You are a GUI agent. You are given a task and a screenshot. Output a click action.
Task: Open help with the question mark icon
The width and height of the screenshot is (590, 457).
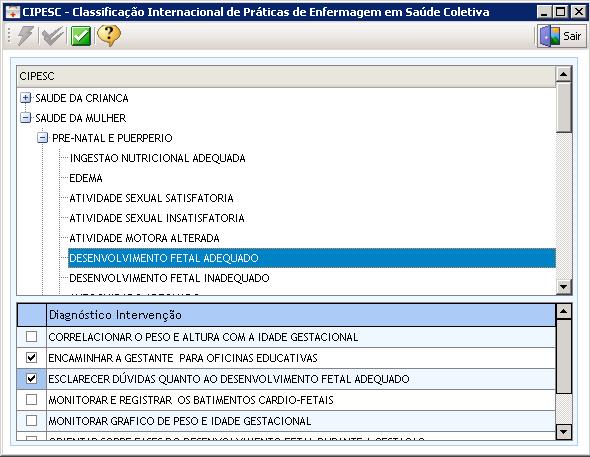[109, 36]
